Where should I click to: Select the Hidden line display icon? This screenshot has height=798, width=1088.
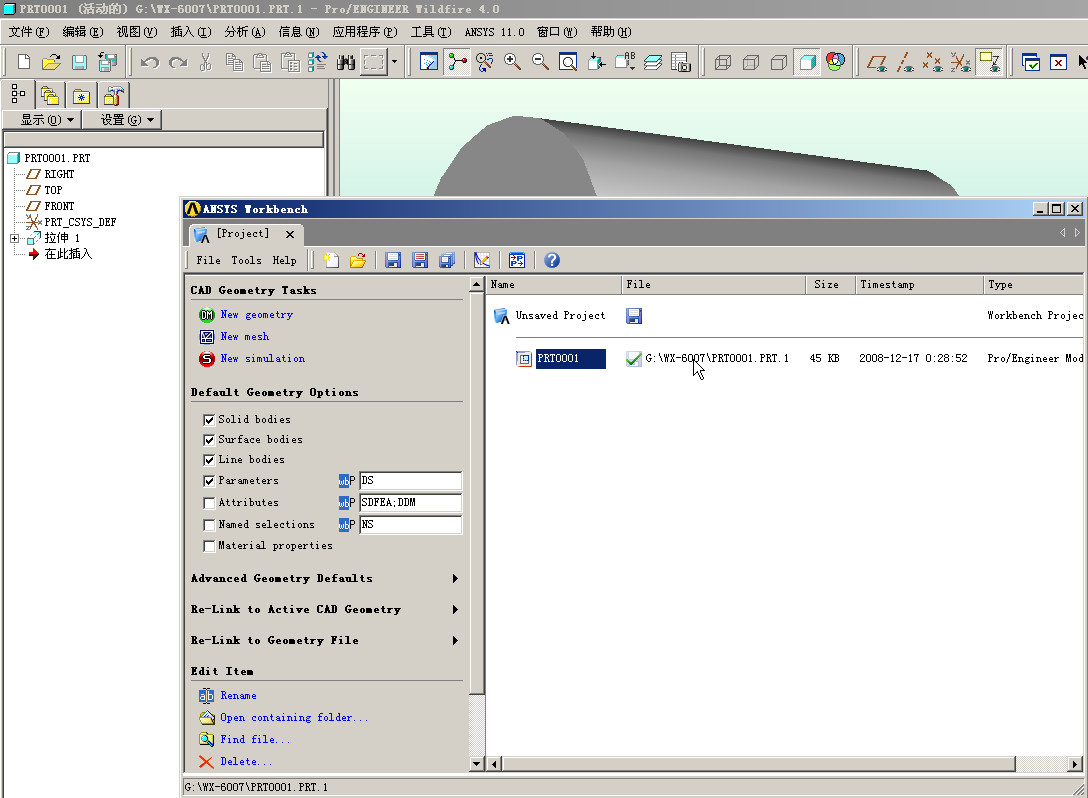tap(751, 62)
